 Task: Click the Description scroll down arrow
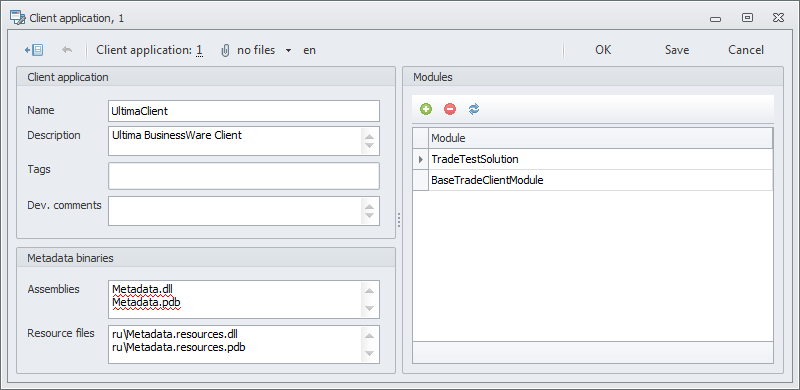pos(370,146)
